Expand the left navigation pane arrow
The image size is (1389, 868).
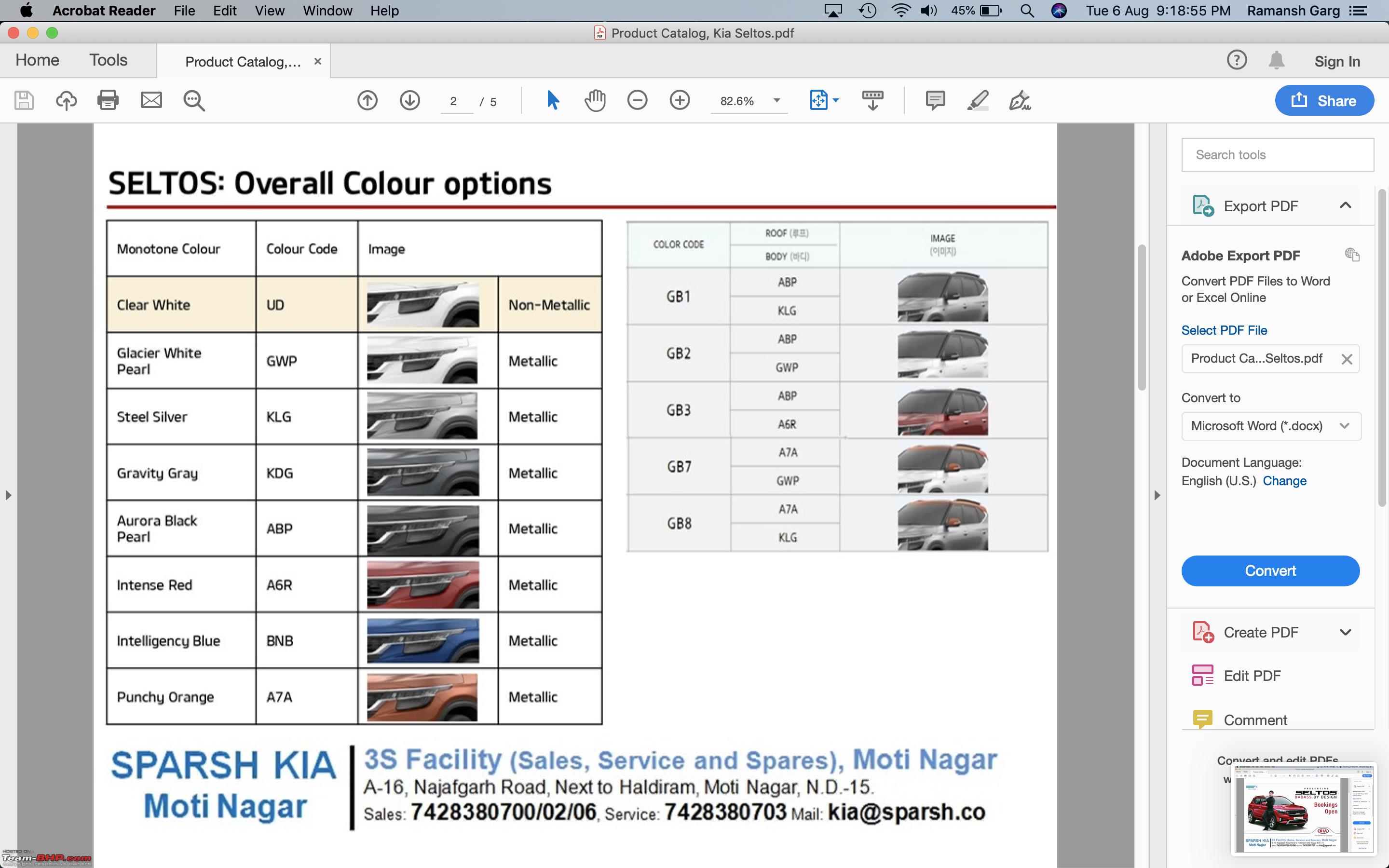pyautogui.click(x=8, y=495)
